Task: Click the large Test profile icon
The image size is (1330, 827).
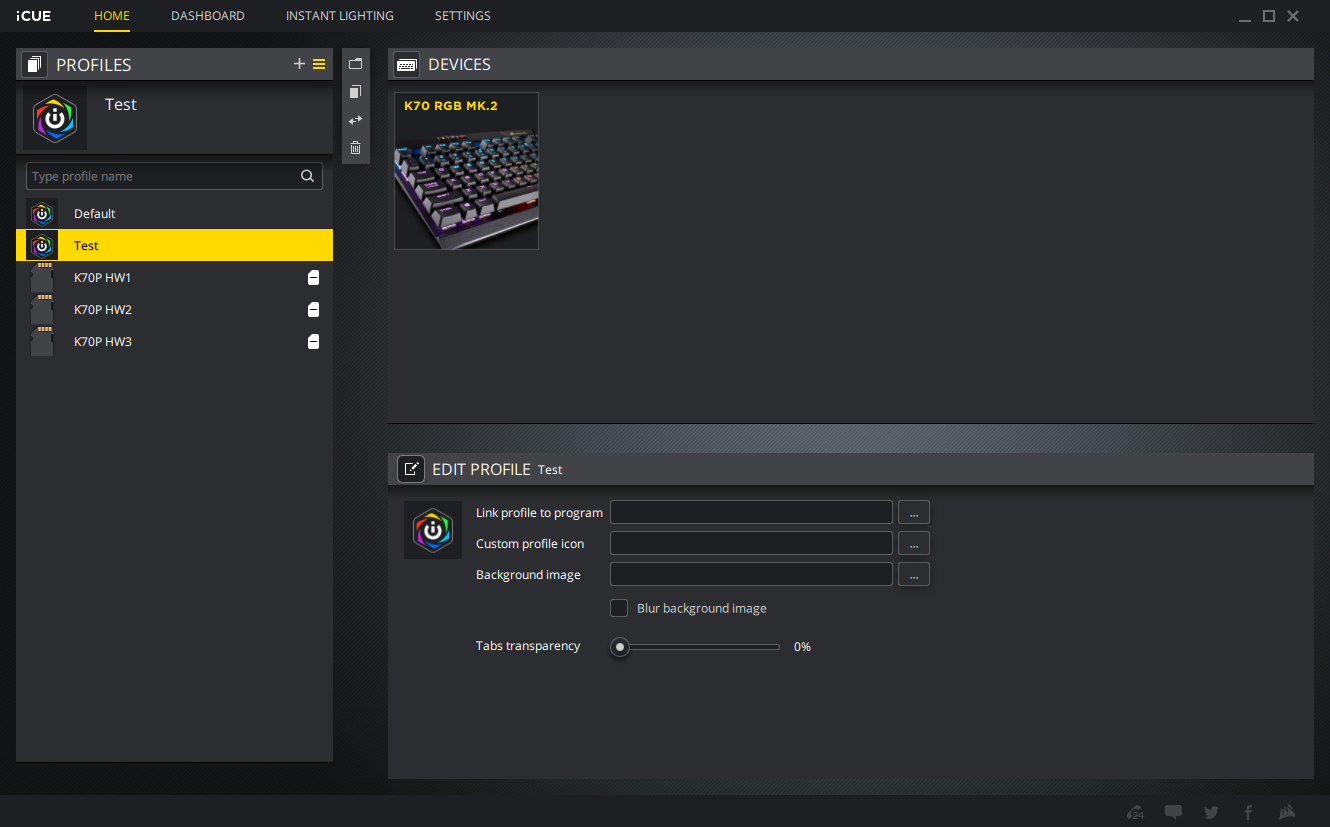Action: coord(55,118)
